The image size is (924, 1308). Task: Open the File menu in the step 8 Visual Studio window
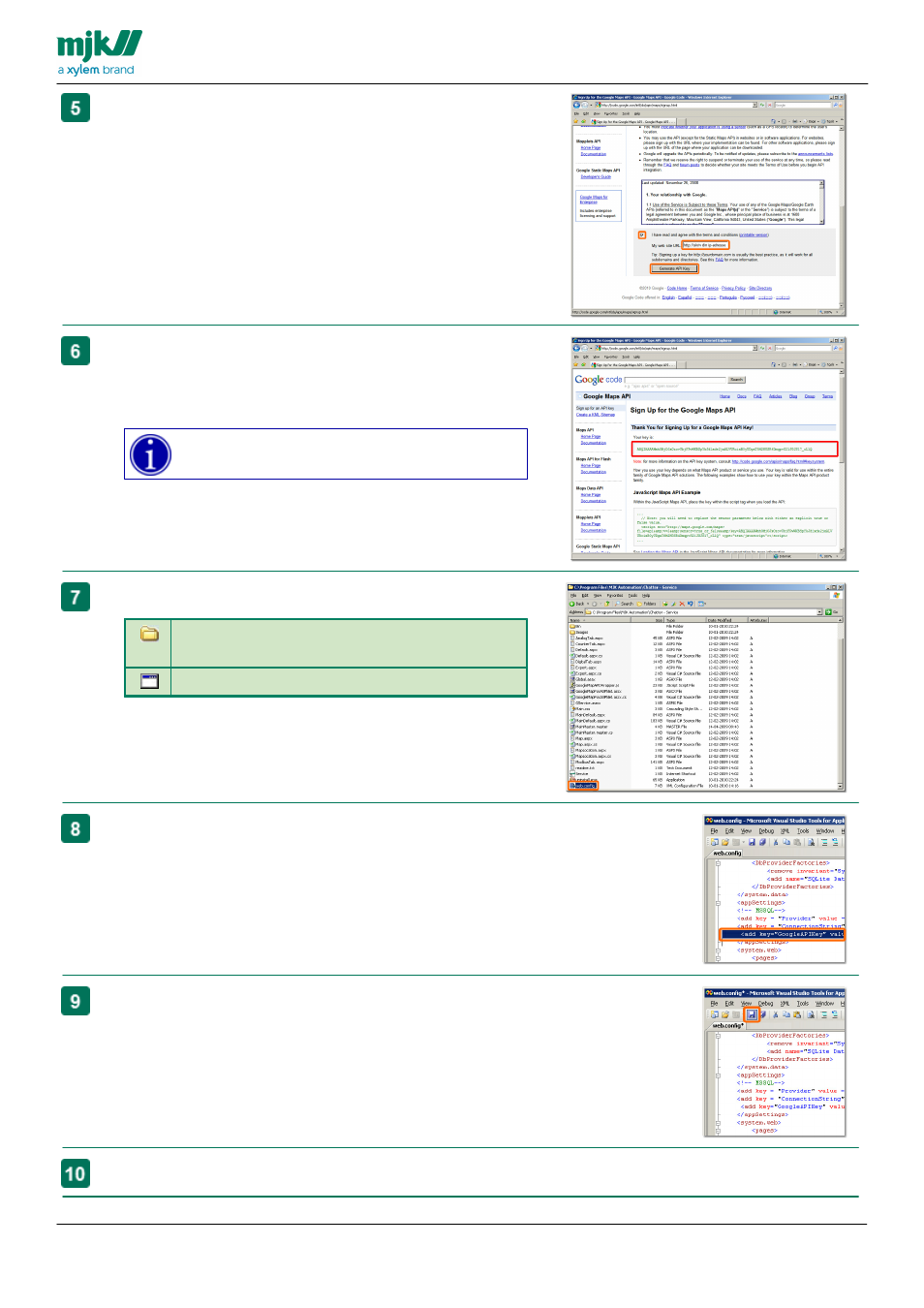714,831
